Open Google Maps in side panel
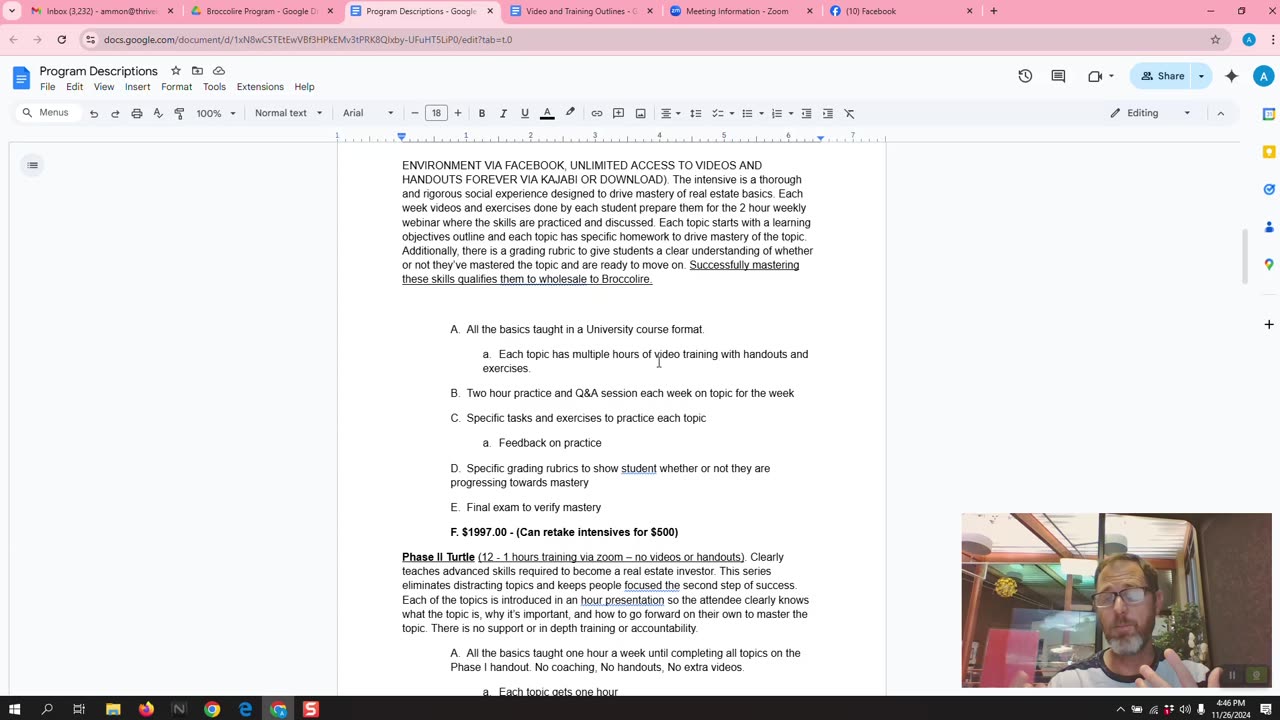Screen dimensions: 1280x720 point(1269,265)
